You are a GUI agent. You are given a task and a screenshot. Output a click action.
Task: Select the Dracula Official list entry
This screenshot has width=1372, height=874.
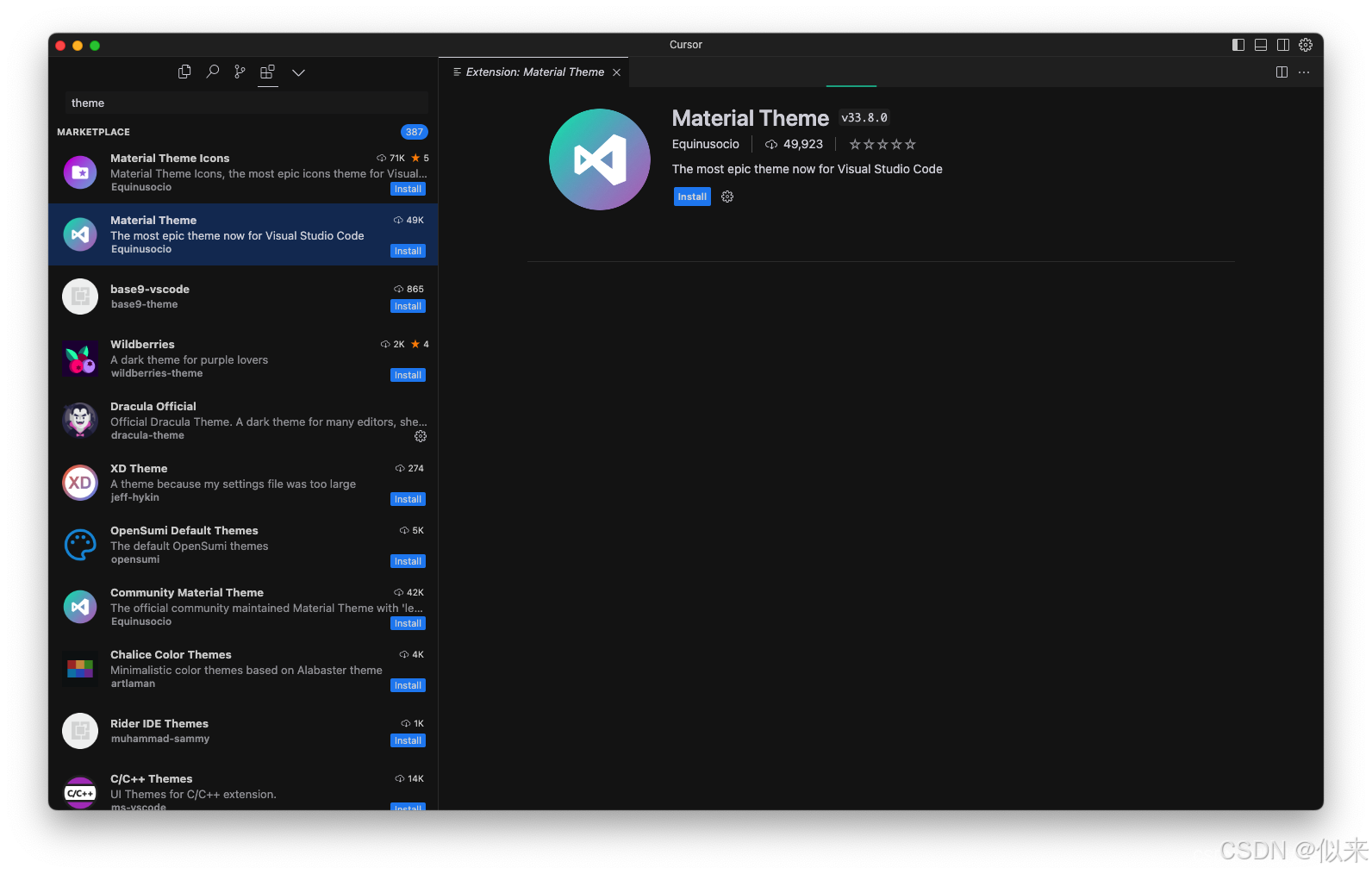click(243, 421)
